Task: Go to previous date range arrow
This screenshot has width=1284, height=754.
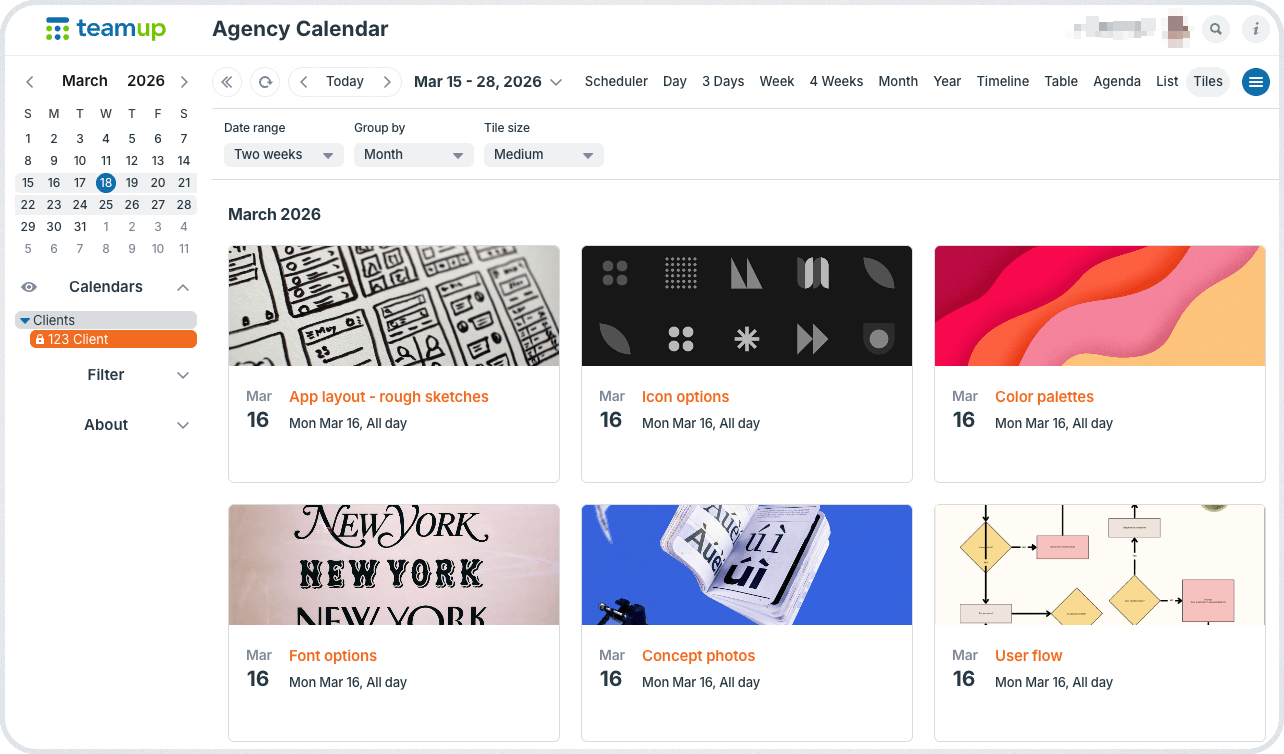Action: 304,82
